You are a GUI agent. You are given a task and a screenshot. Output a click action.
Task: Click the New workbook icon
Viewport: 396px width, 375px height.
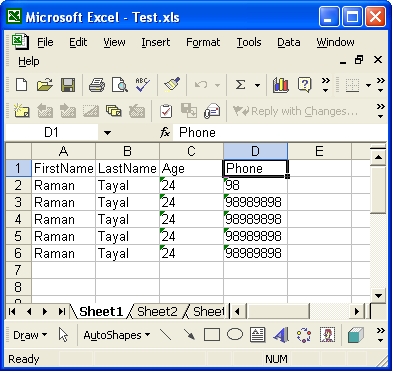[x=22, y=85]
